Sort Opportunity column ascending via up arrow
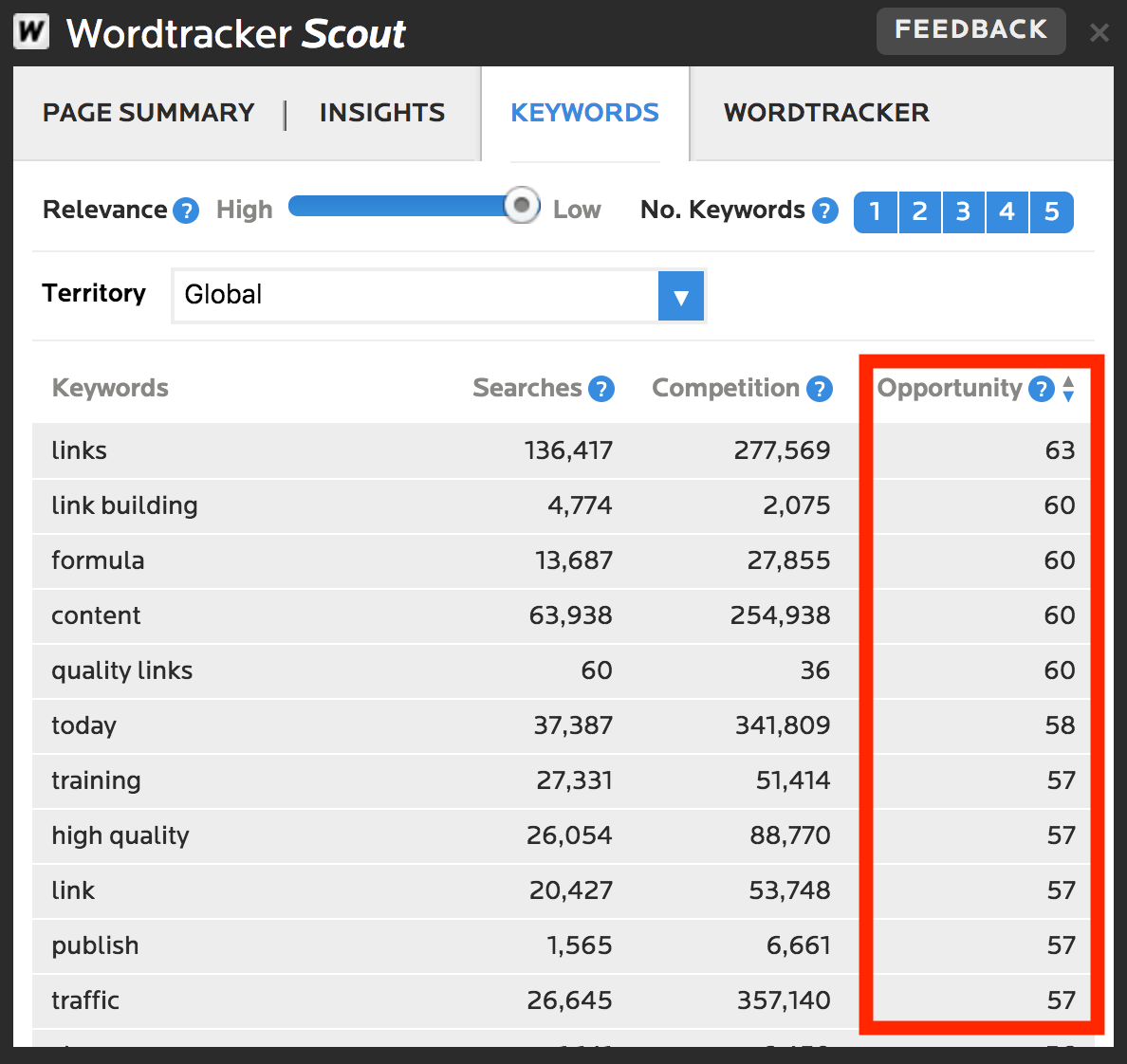Image resolution: width=1127 pixels, height=1064 pixels. [1068, 382]
